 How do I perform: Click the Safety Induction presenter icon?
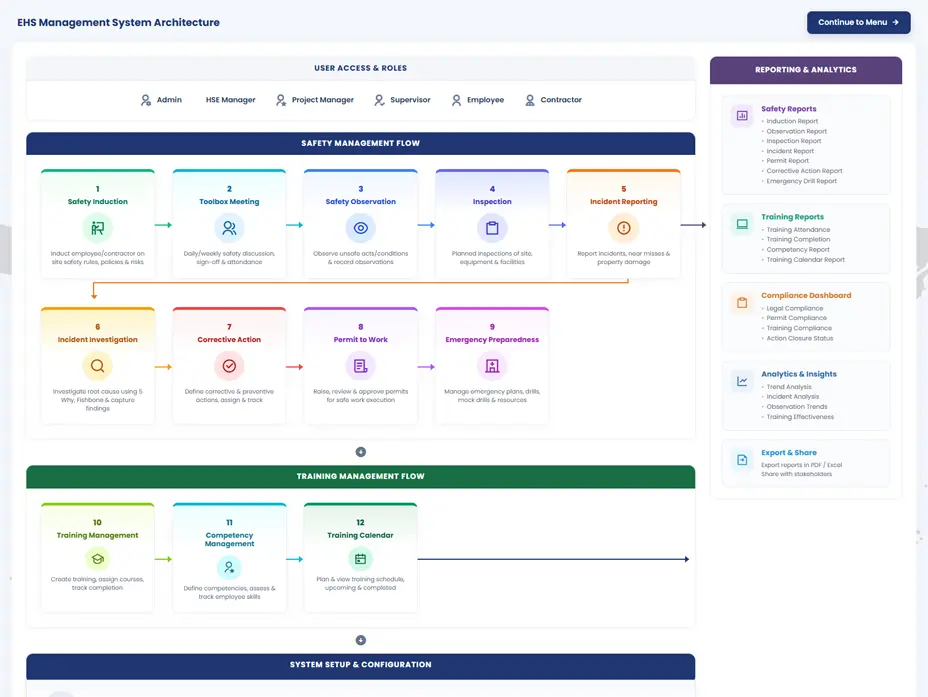pyautogui.click(x=98, y=228)
